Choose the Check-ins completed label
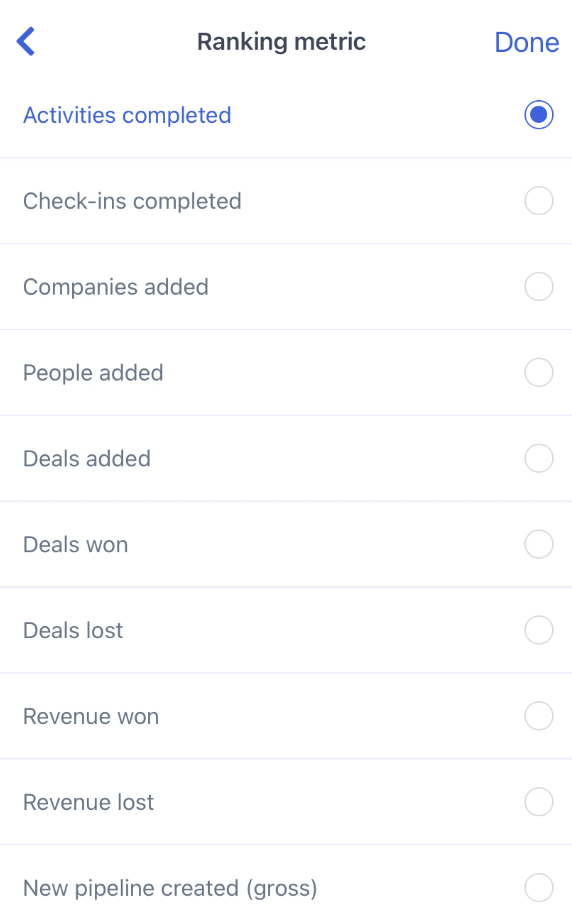Screen dimensions: 572x910 click(x=132, y=201)
